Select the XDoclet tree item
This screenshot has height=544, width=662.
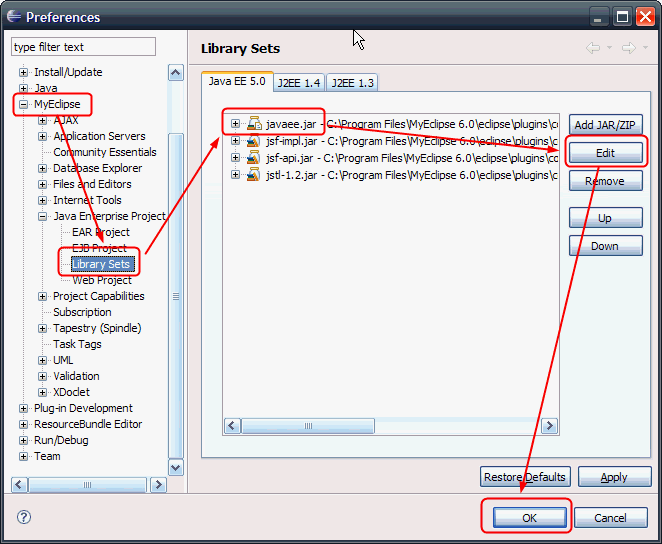coord(71,392)
